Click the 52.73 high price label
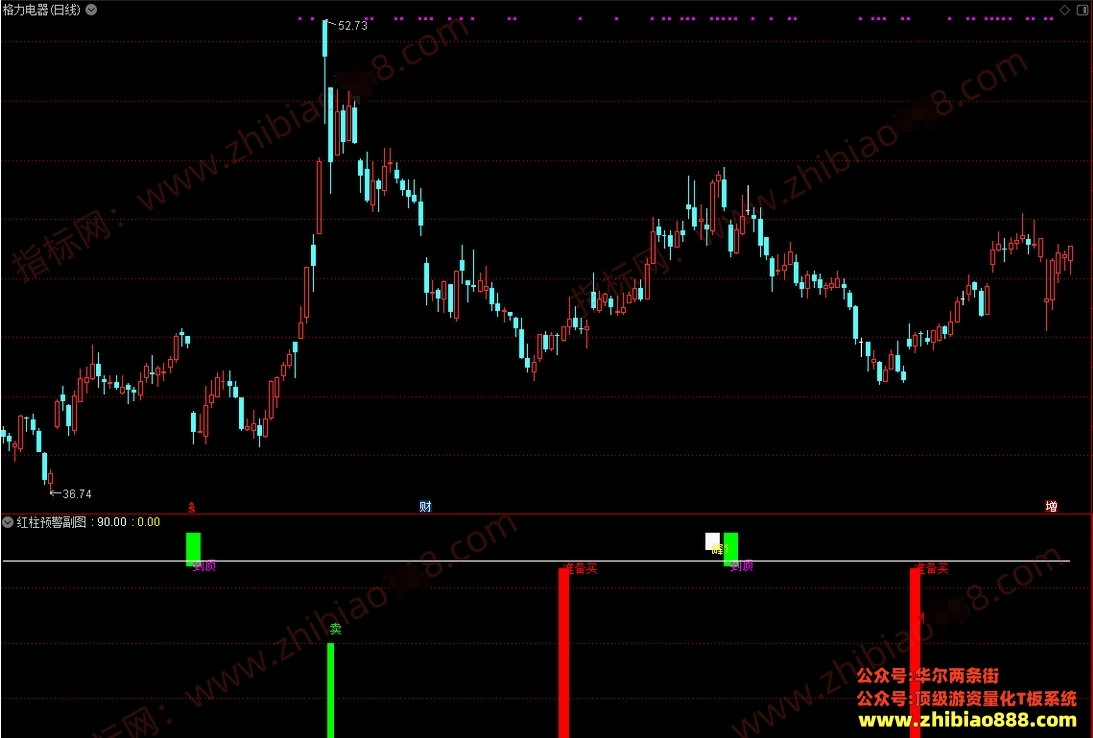Screen dimensions: 1093x738 click(x=352, y=26)
